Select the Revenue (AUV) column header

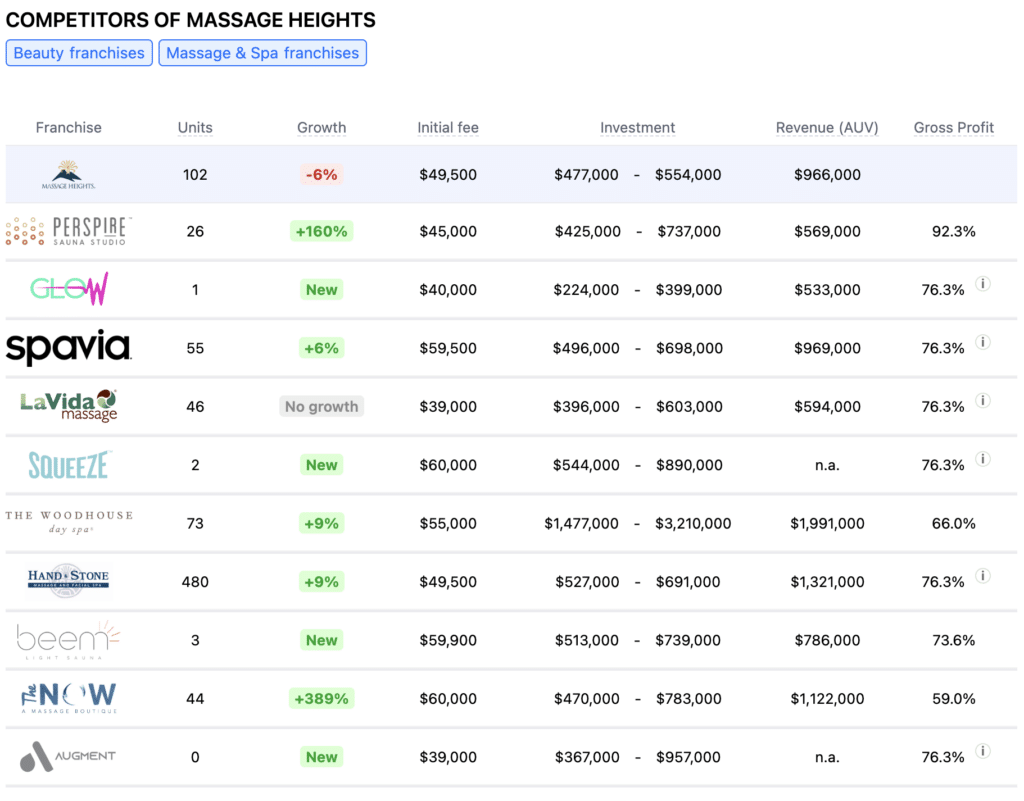point(827,127)
